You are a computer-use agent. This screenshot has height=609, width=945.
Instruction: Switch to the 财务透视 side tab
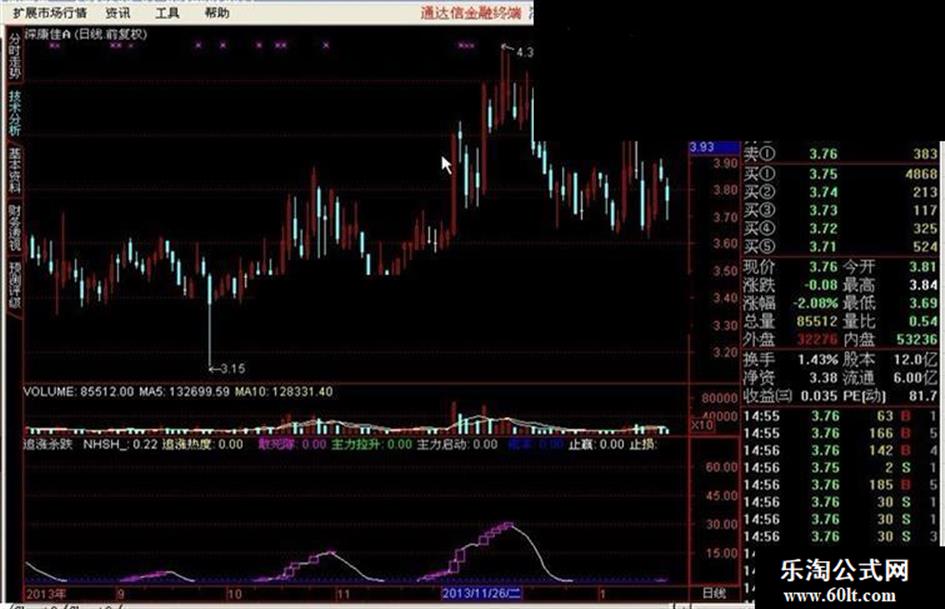point(14,227)
